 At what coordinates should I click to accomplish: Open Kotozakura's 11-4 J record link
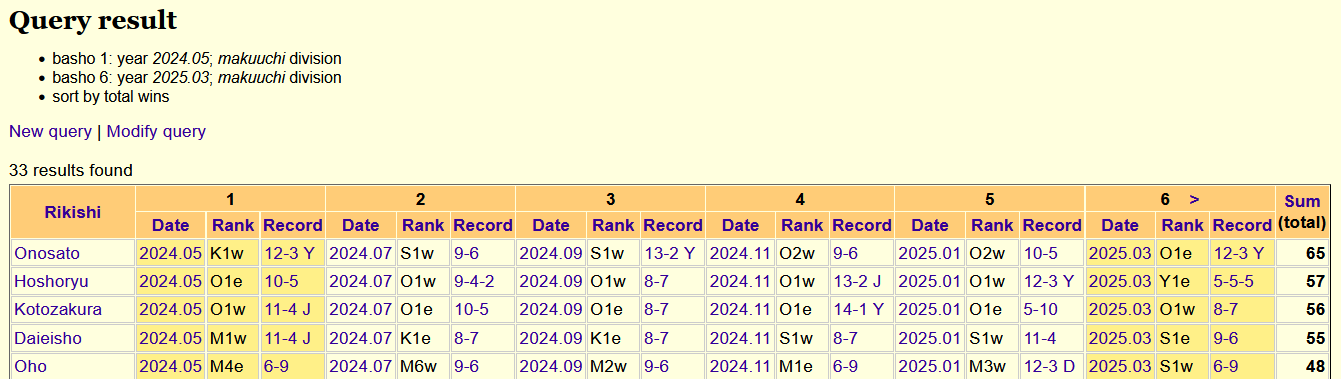pos(287,310)
